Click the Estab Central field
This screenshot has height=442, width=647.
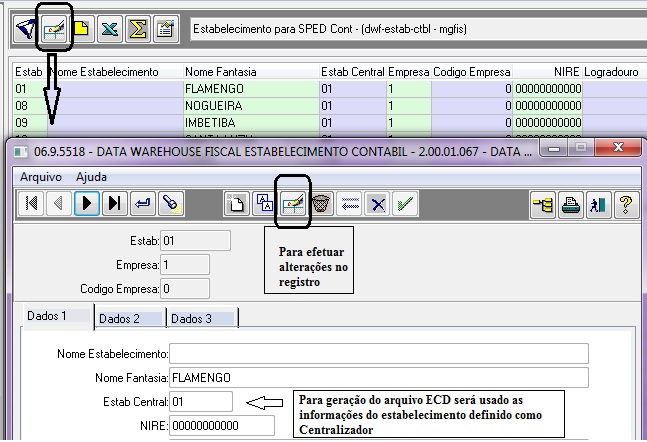point(201,402)
